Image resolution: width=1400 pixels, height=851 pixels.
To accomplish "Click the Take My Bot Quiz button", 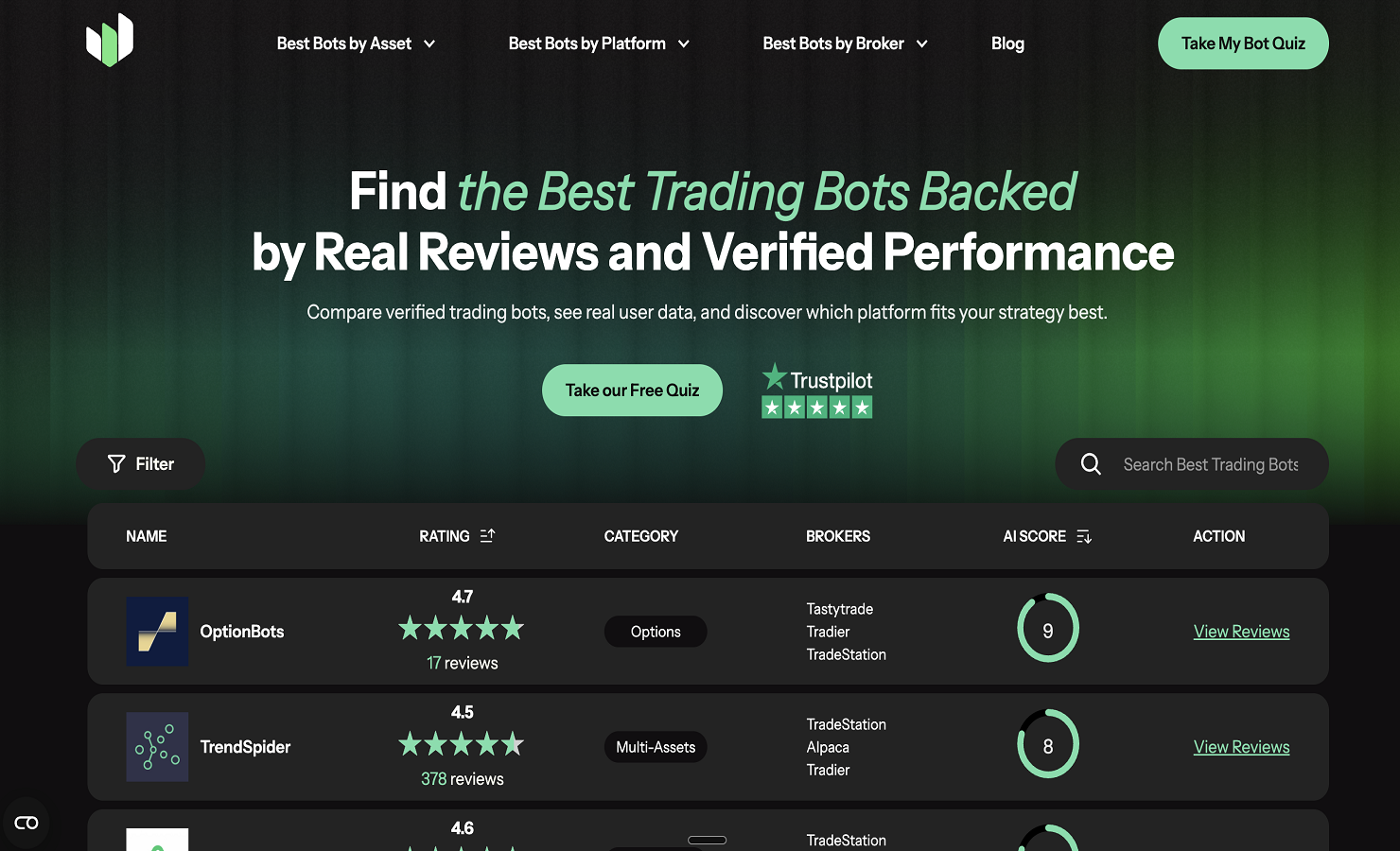I will (1243, 43).
